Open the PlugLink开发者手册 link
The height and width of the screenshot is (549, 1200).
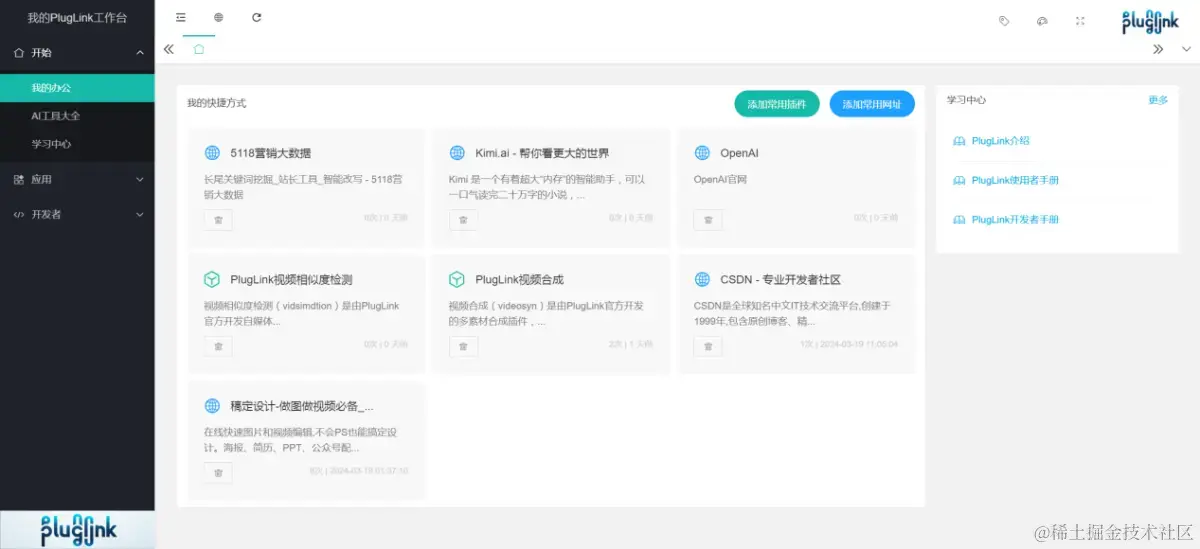click(1015, 219)
